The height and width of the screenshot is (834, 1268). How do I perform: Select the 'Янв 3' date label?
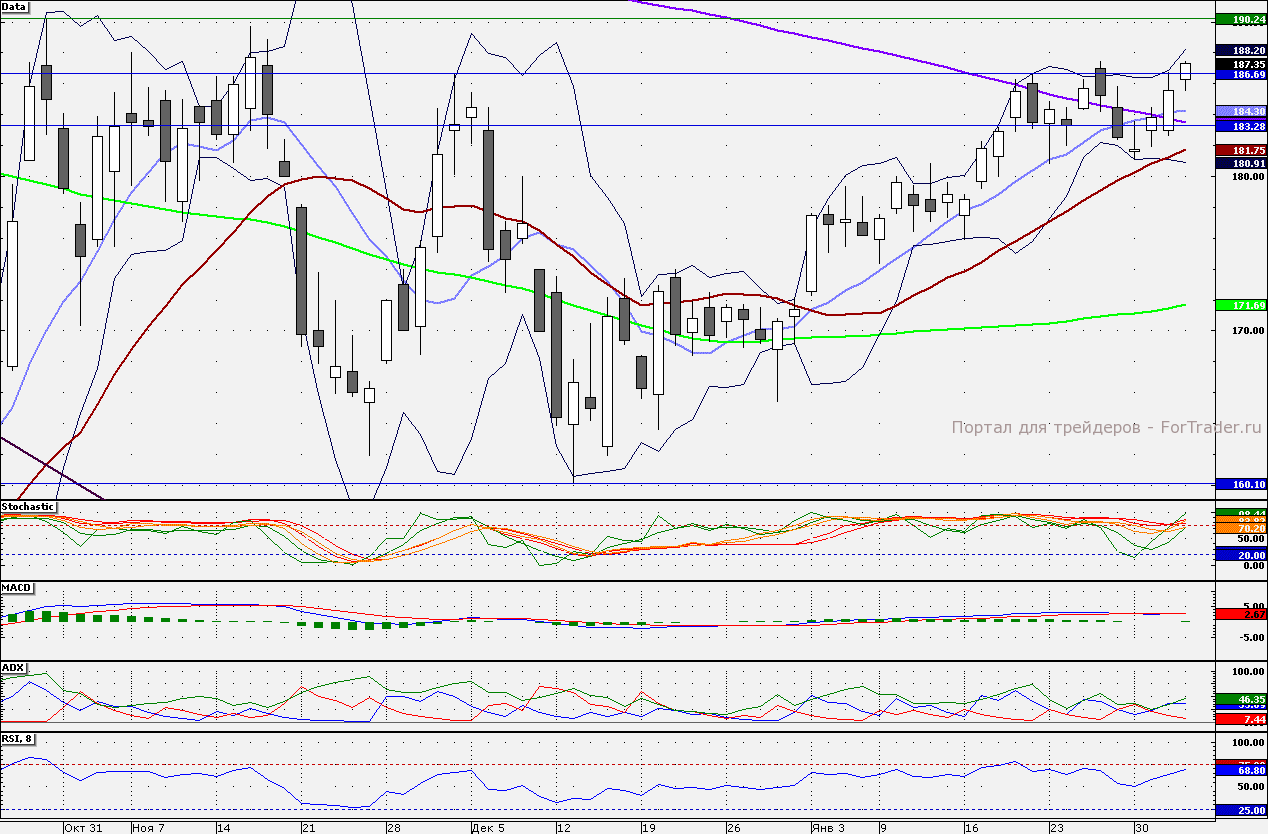827,828
